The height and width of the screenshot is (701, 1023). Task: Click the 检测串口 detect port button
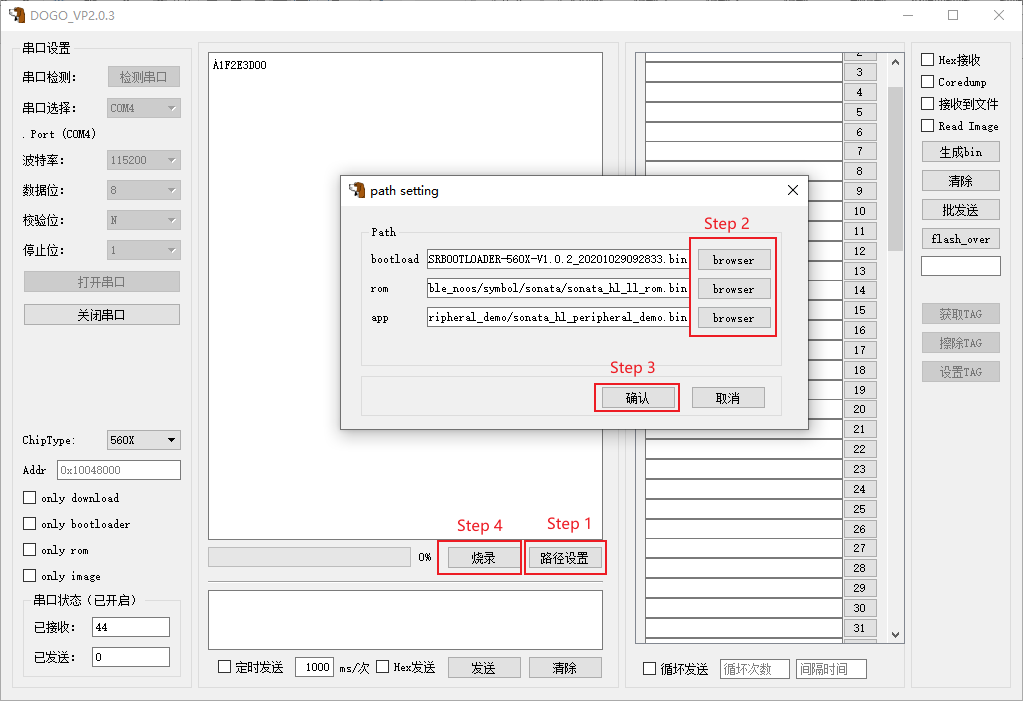coord(144,77)
